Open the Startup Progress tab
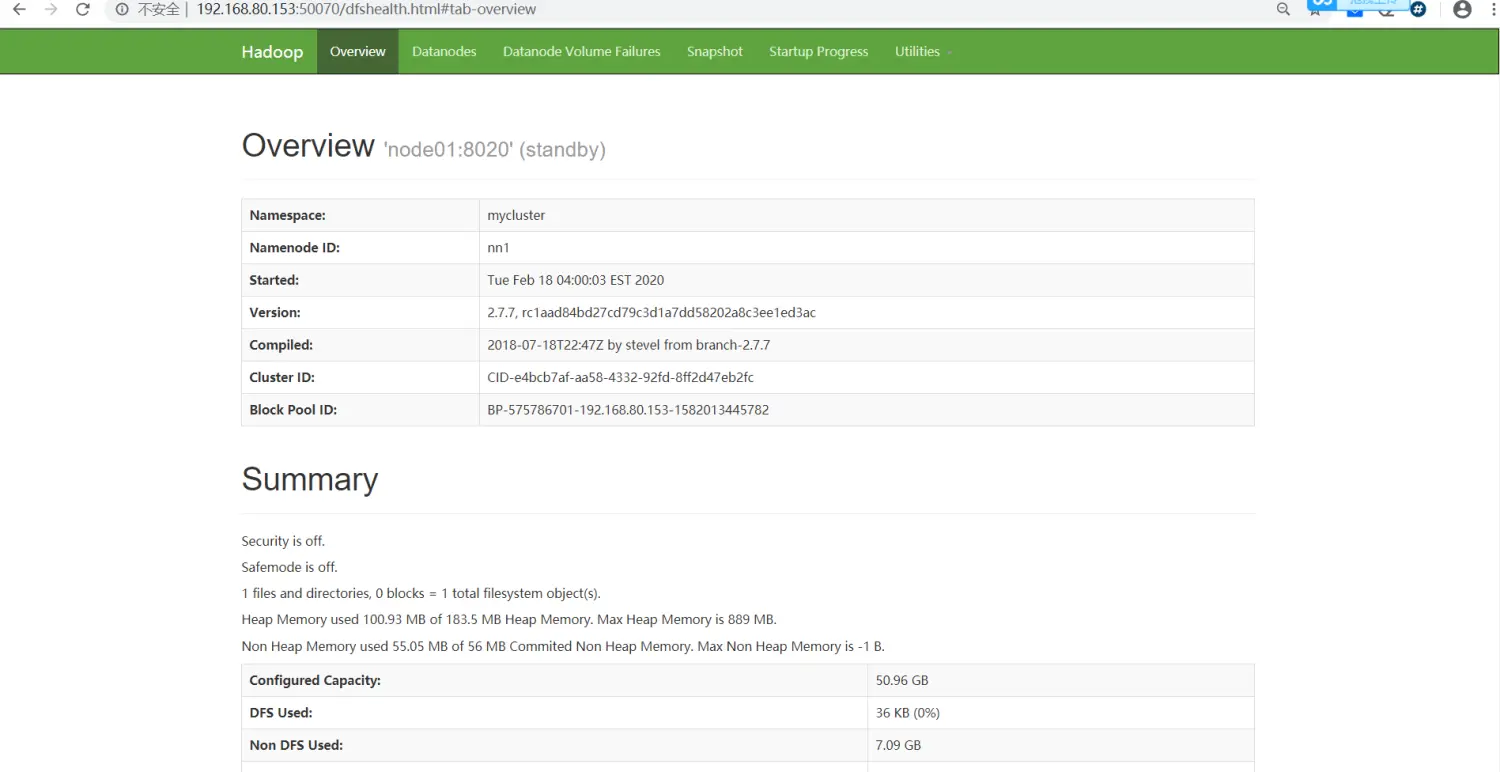Image resolution: width=1500 pixels, height=772 pixels. pos(819,51)
